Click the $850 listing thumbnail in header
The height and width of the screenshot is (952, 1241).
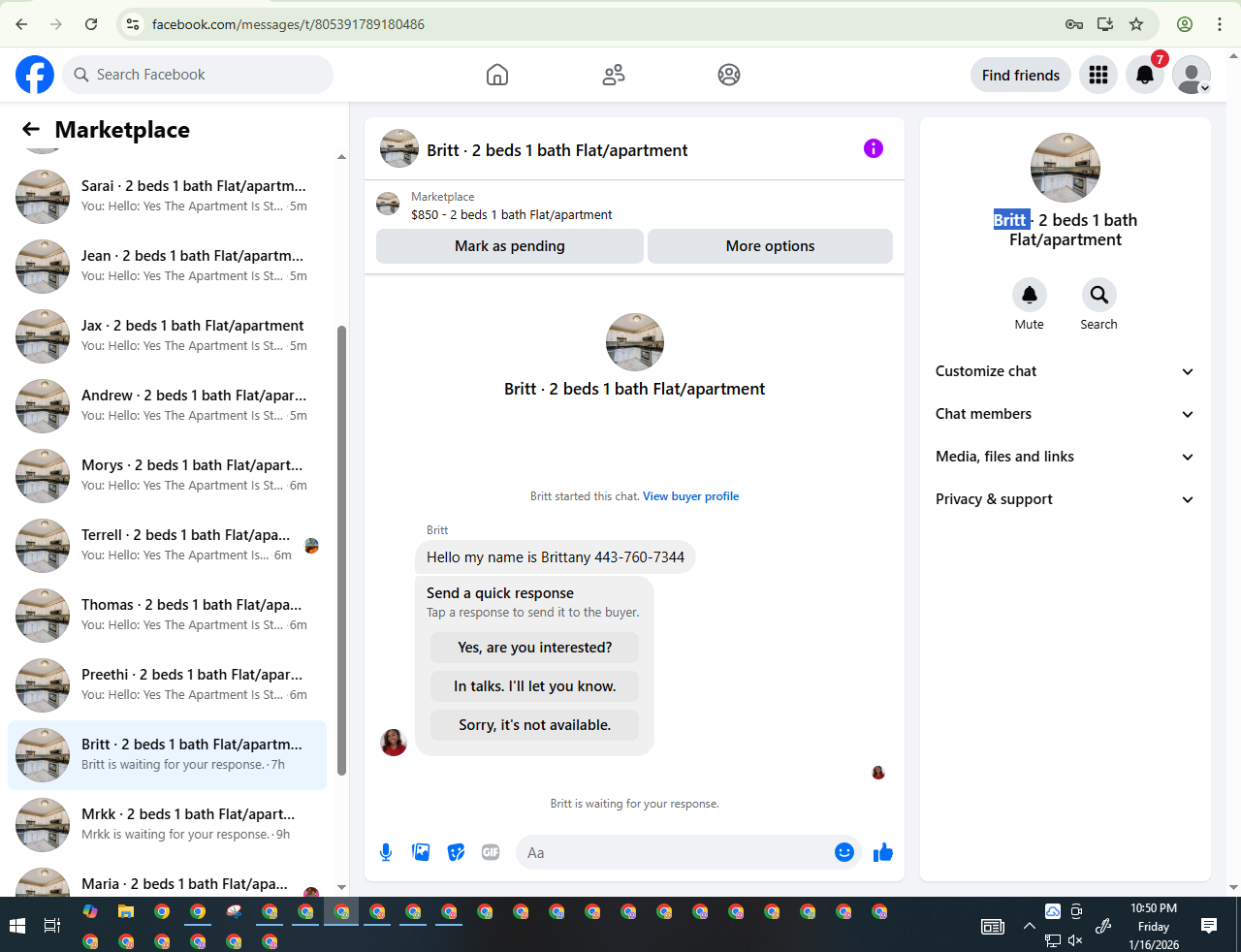(x=388, y=204)
